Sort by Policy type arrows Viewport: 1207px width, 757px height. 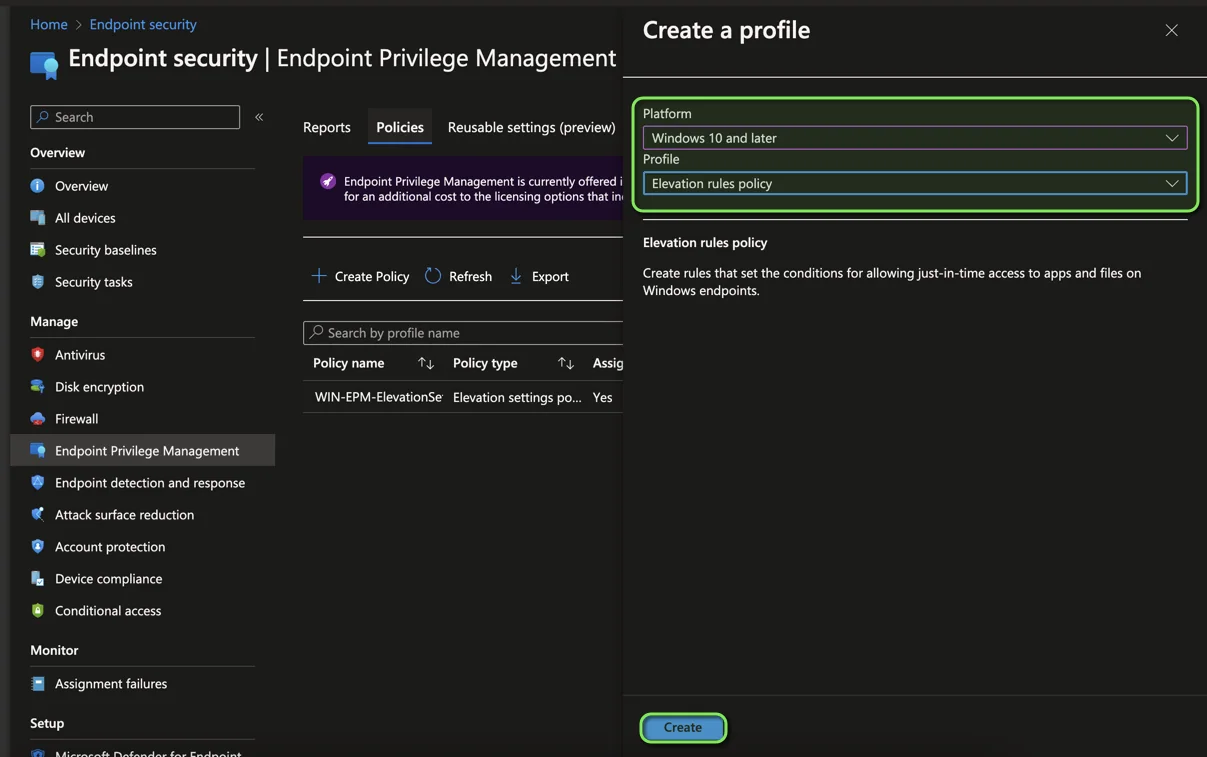[x=566, y=363]
